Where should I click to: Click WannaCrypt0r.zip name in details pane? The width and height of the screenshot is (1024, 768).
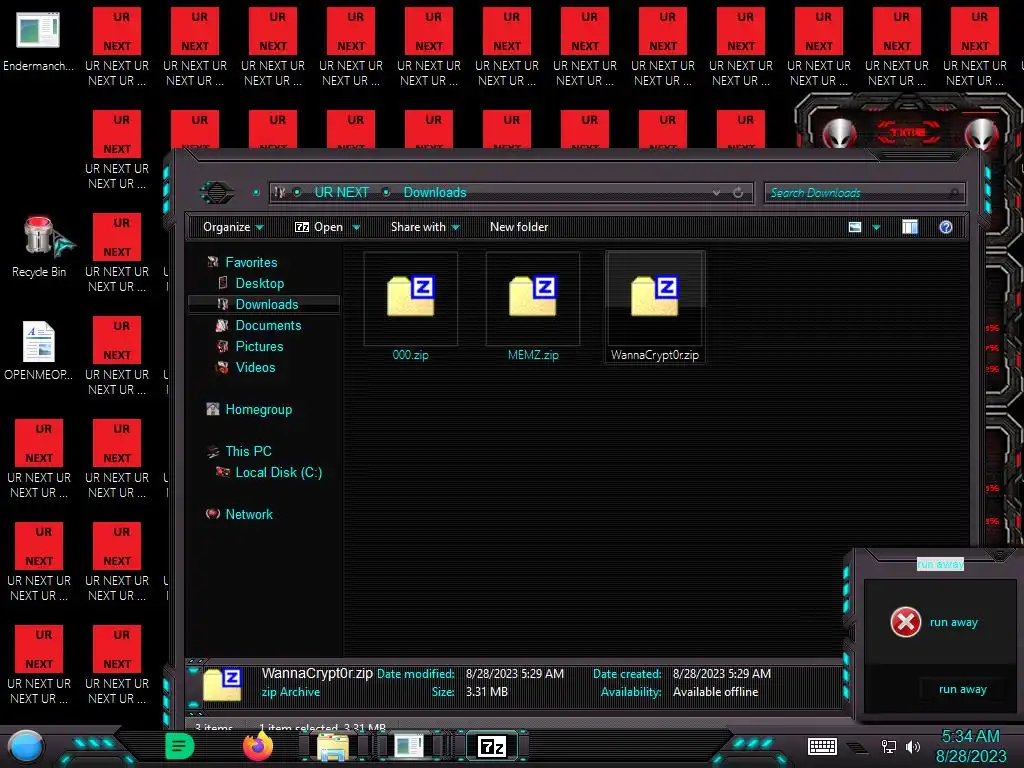317,673
